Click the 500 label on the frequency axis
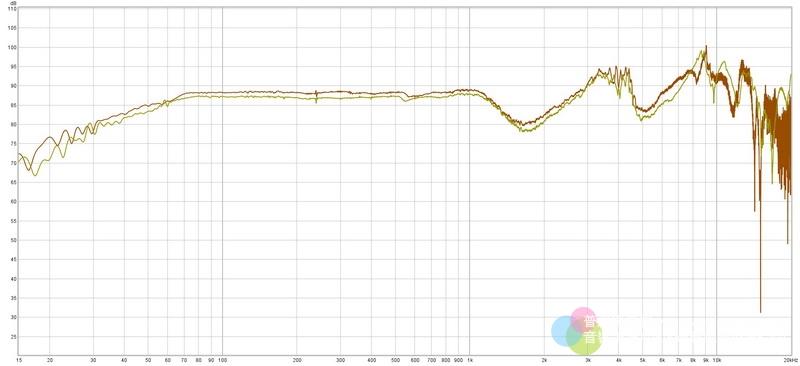Viewport: 800px width, 366px height. (x=395, y=360)
